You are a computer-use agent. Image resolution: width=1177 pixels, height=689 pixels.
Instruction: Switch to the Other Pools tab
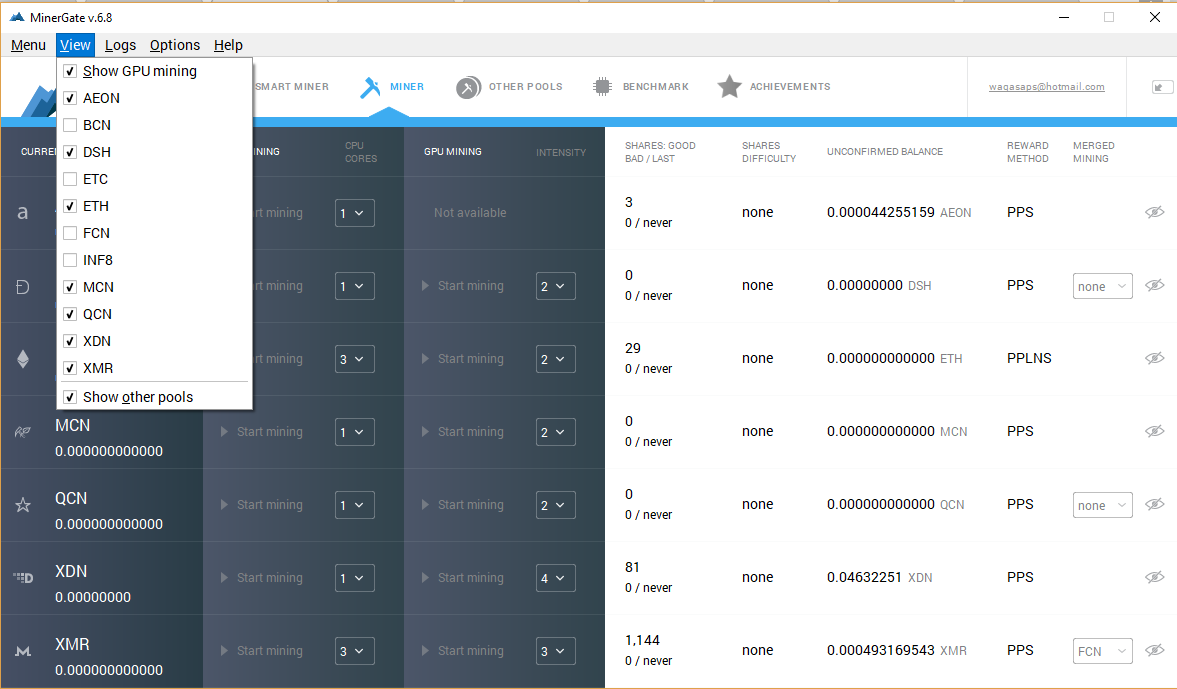click(509, 87)
